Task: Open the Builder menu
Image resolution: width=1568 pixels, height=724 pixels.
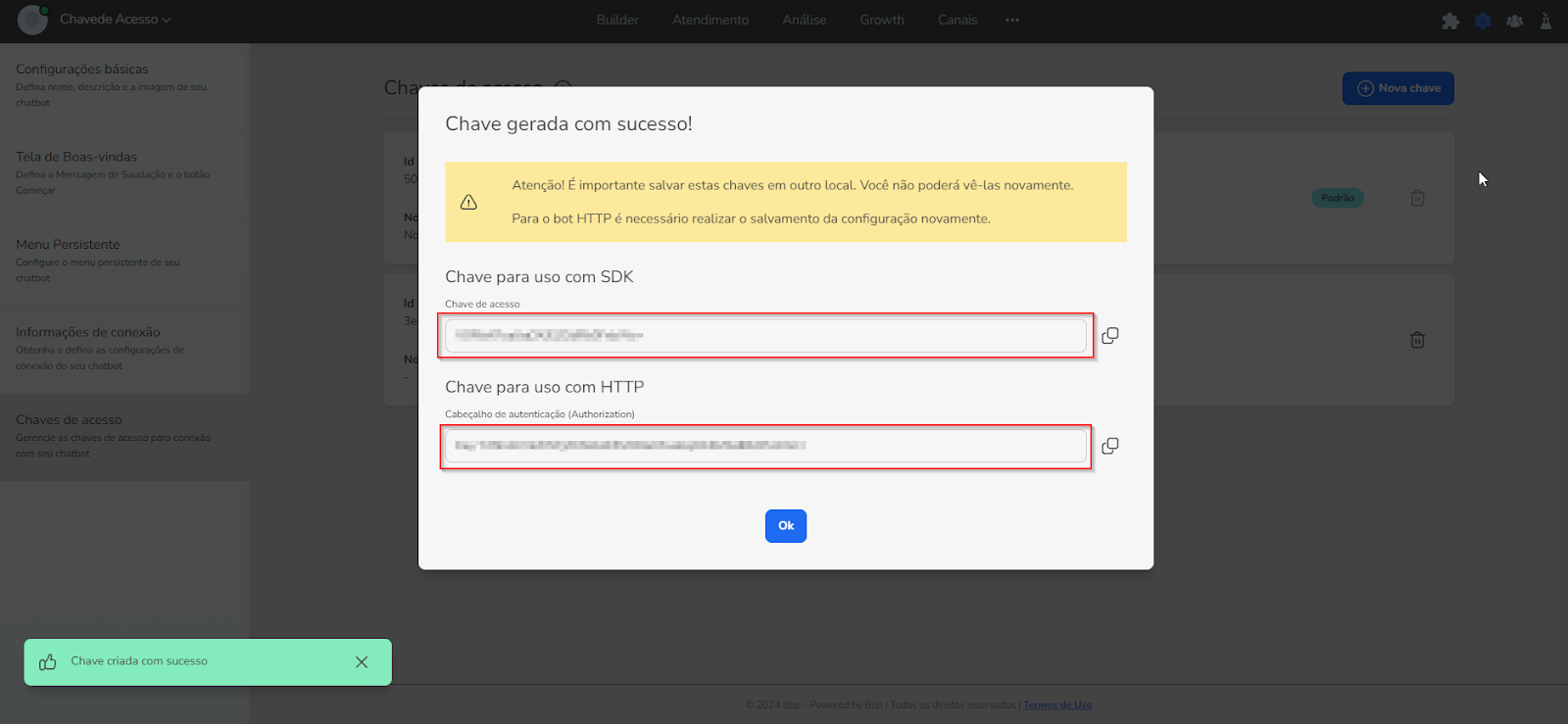Action: pyautogui.click(x=617, y=20)
